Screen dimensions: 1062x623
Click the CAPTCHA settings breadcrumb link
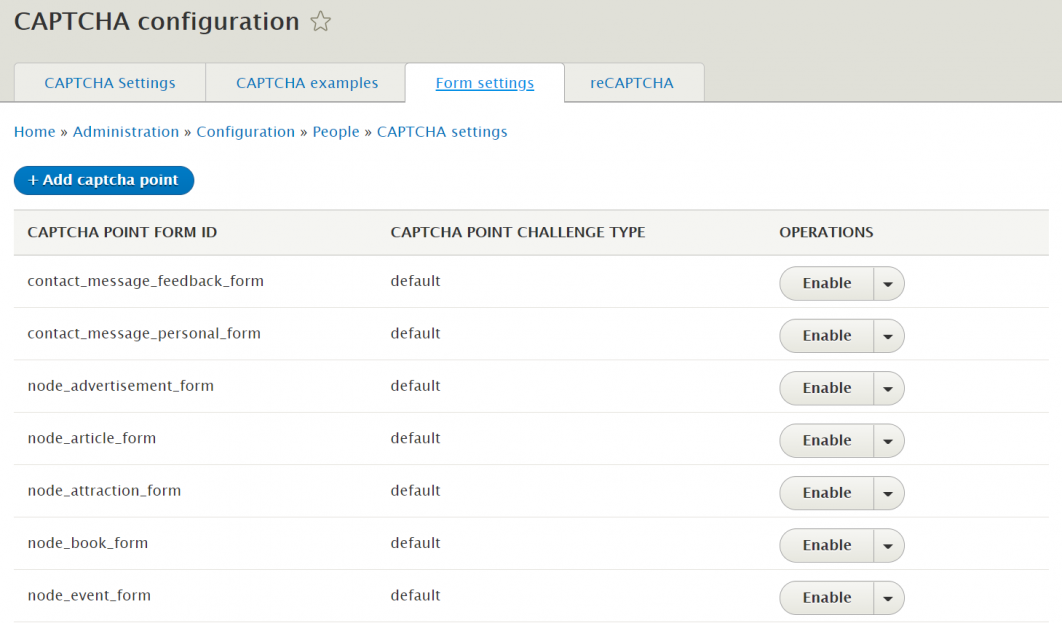[x=442, y=131]
